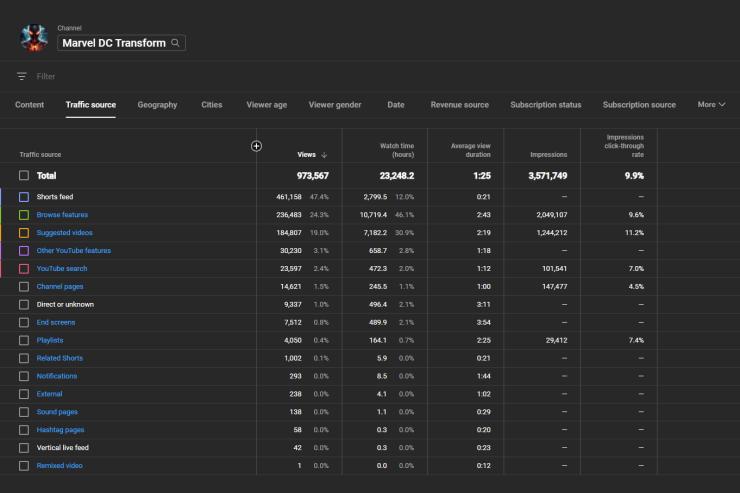Open the Marvel DC Transform channel selector
Viewport: 740px width, 493px height.
point(121,43)
